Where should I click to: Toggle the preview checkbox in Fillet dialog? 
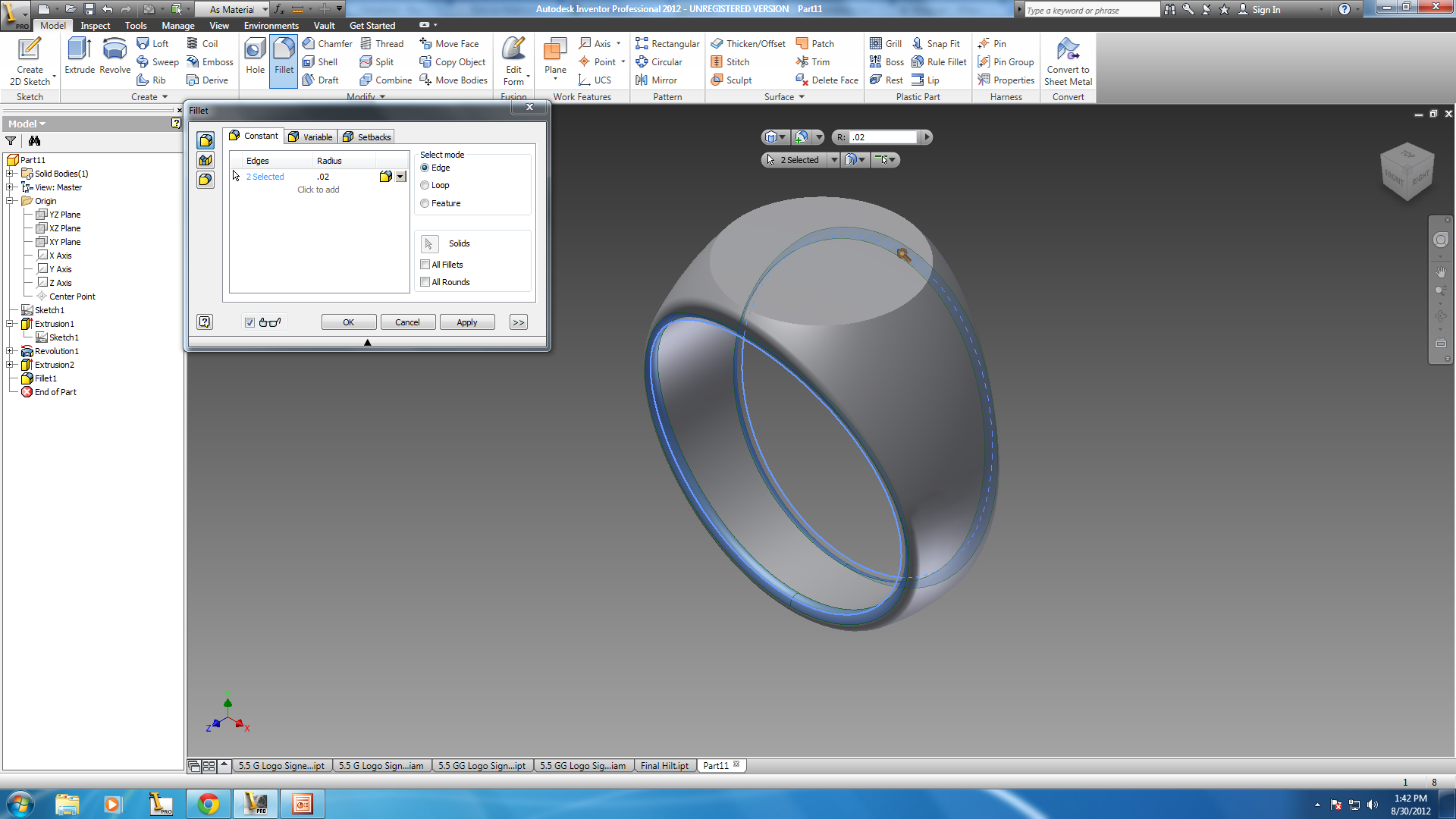pos(249,322)
